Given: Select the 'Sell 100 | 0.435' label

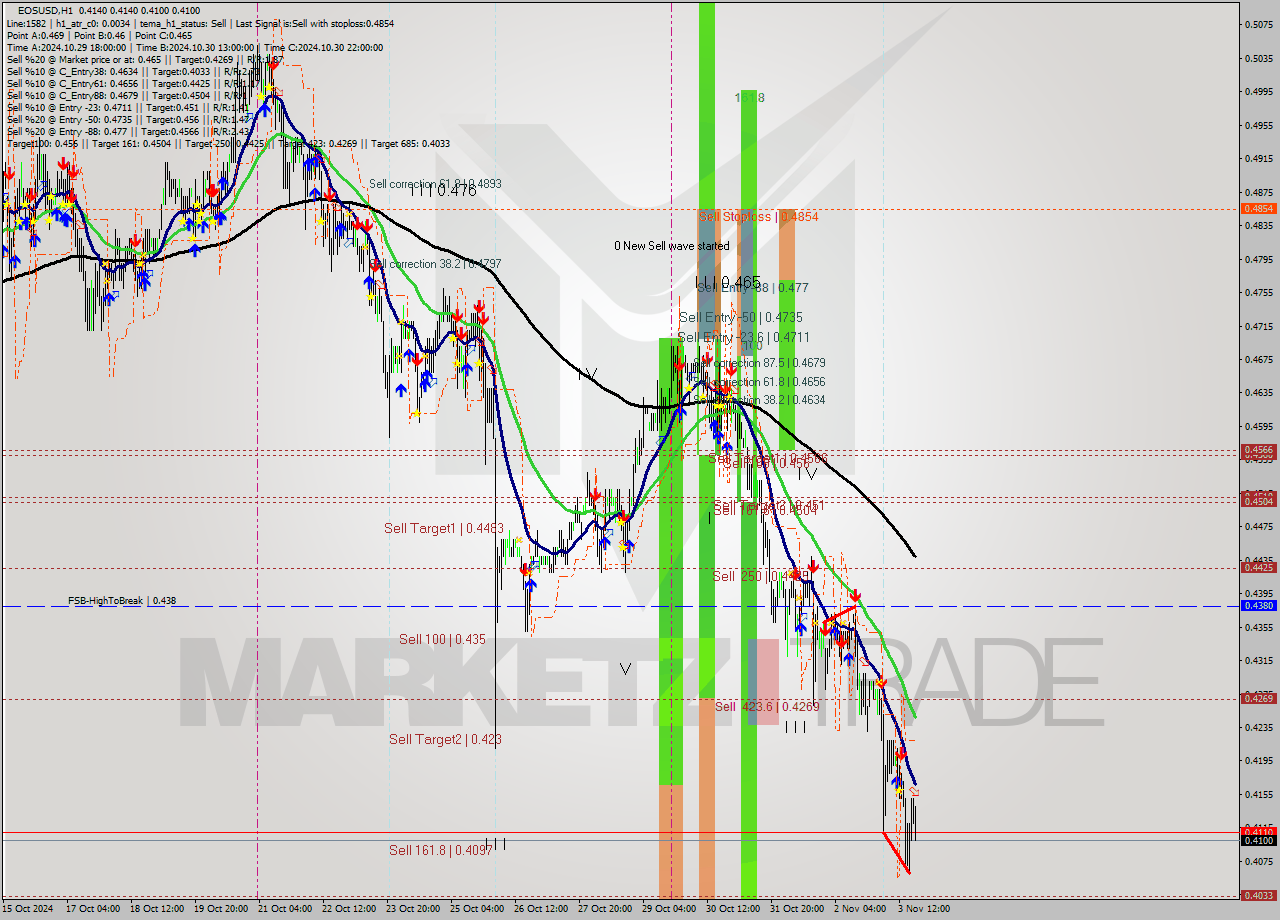Looking at the screenshot, I should coord(442,639).
